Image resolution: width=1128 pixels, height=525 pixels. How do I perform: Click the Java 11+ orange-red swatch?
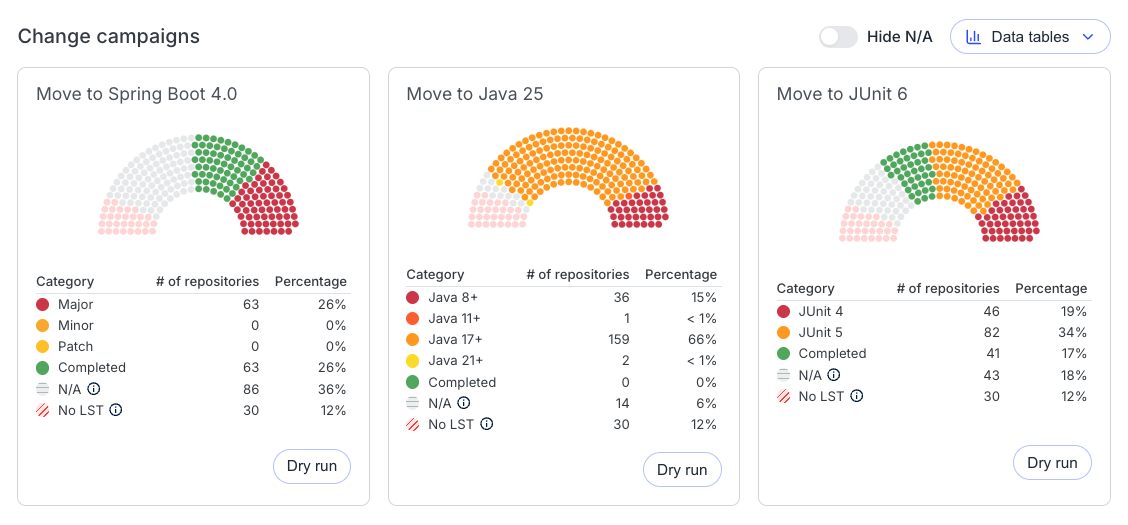(x=413, y=318)
